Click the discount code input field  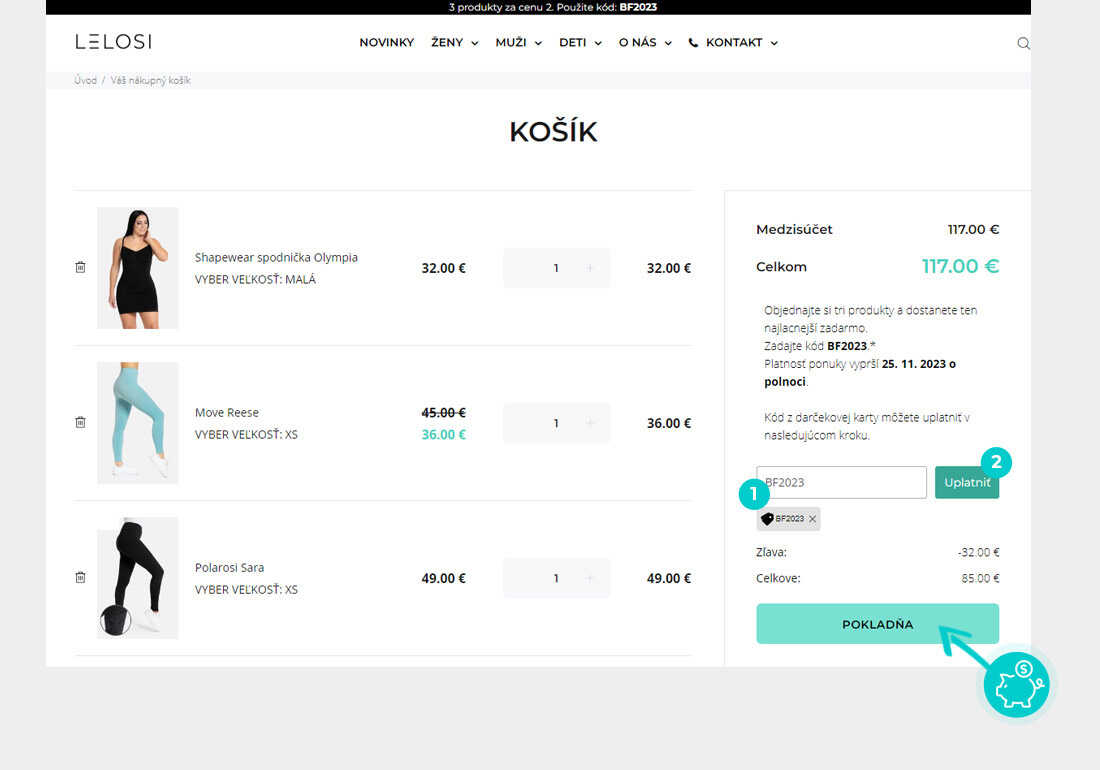[841, 482]
